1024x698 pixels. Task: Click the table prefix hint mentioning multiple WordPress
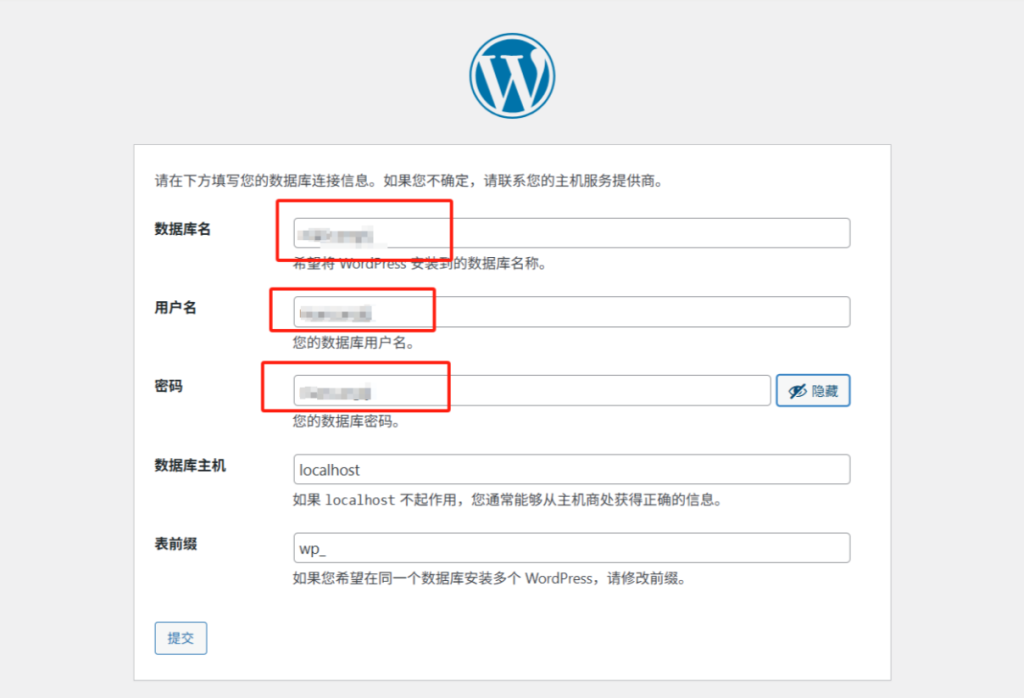[490, 579]
